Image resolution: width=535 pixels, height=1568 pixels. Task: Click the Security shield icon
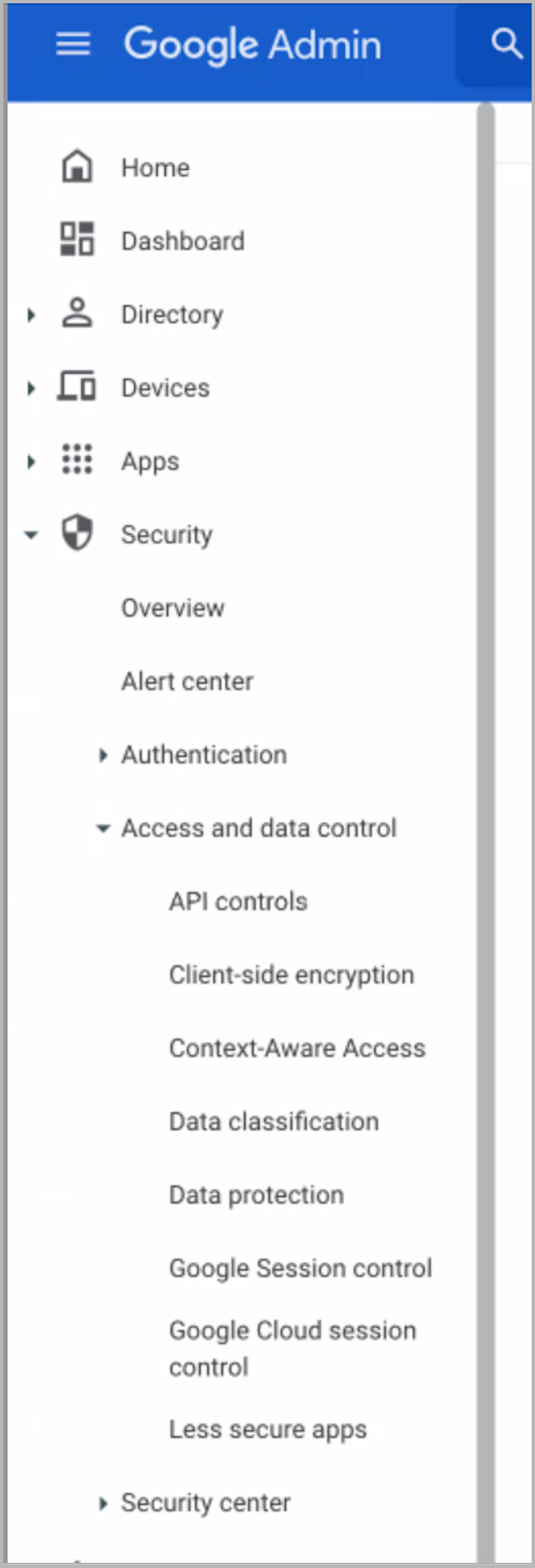pos(77,534)
